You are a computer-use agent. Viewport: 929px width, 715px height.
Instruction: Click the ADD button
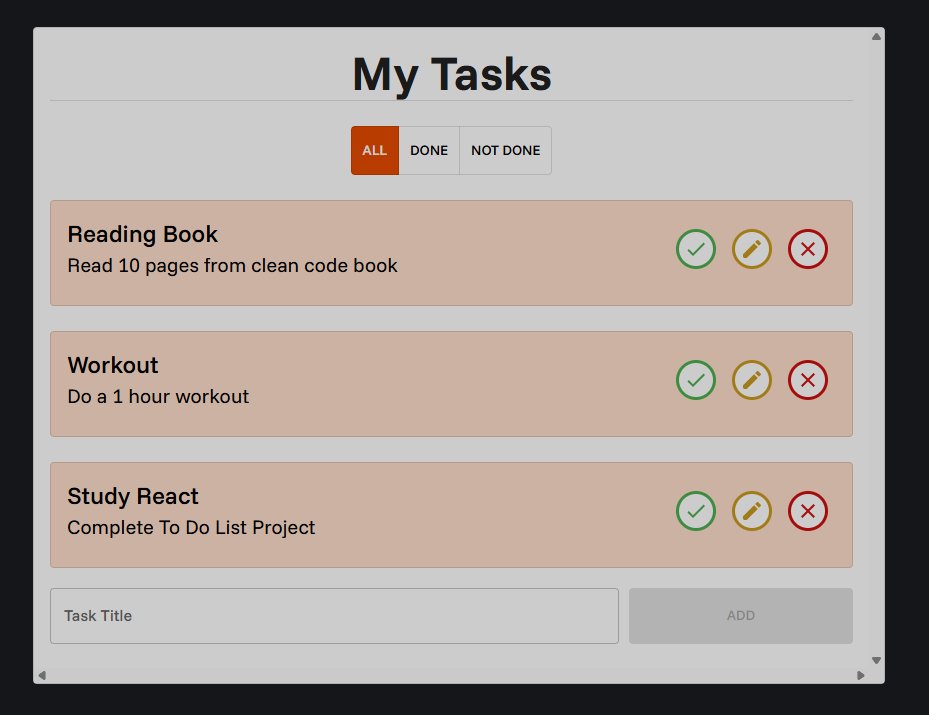[741, 615]
